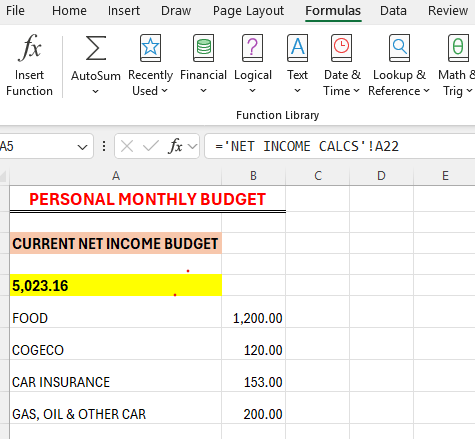
Task: Click the AutoSum sigma icon
Action: pyautogui.click(x=96, y=48)
